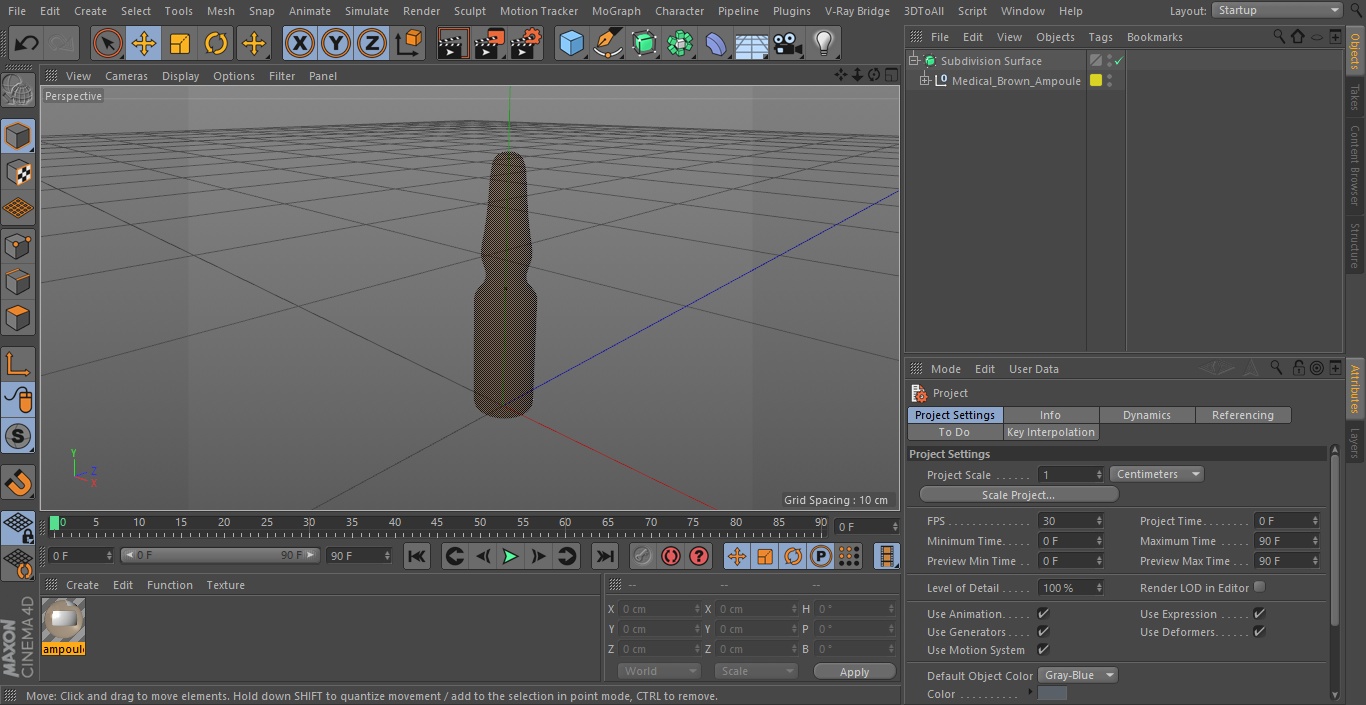1366x705 pixels.
Task: Enable Render LOD in Editor checkbox
Action: (x=1259, y=587)
